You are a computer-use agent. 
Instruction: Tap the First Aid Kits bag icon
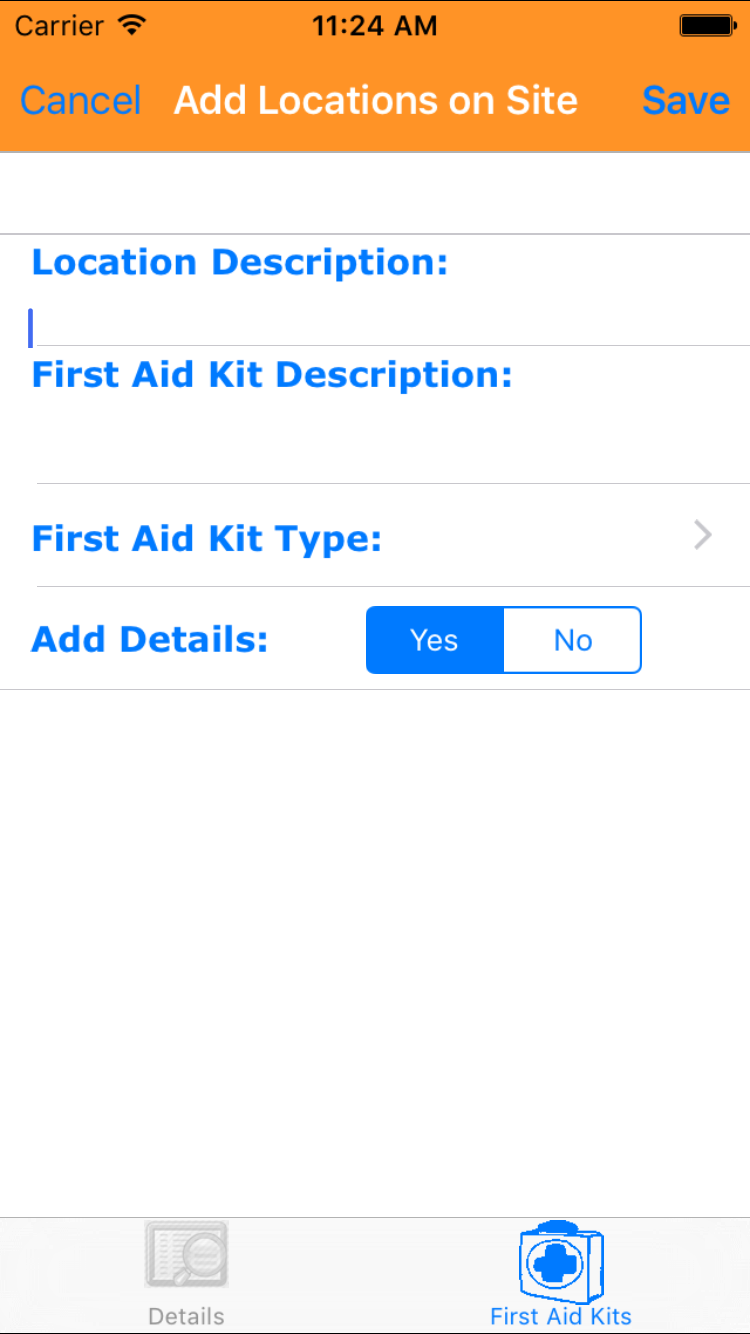(x=560, y=1260)
